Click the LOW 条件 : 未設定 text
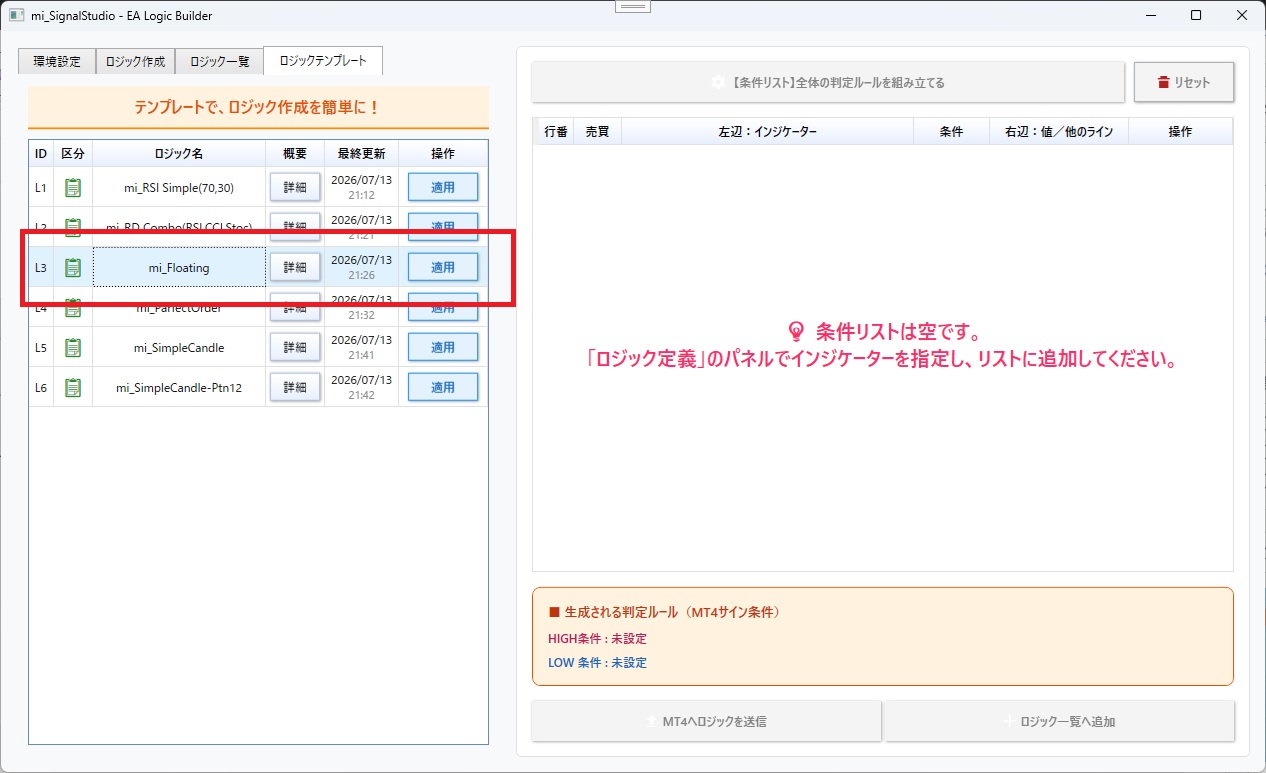This screenshot has width=1266, height=773. pyautogui.click(x=597, y=662)
